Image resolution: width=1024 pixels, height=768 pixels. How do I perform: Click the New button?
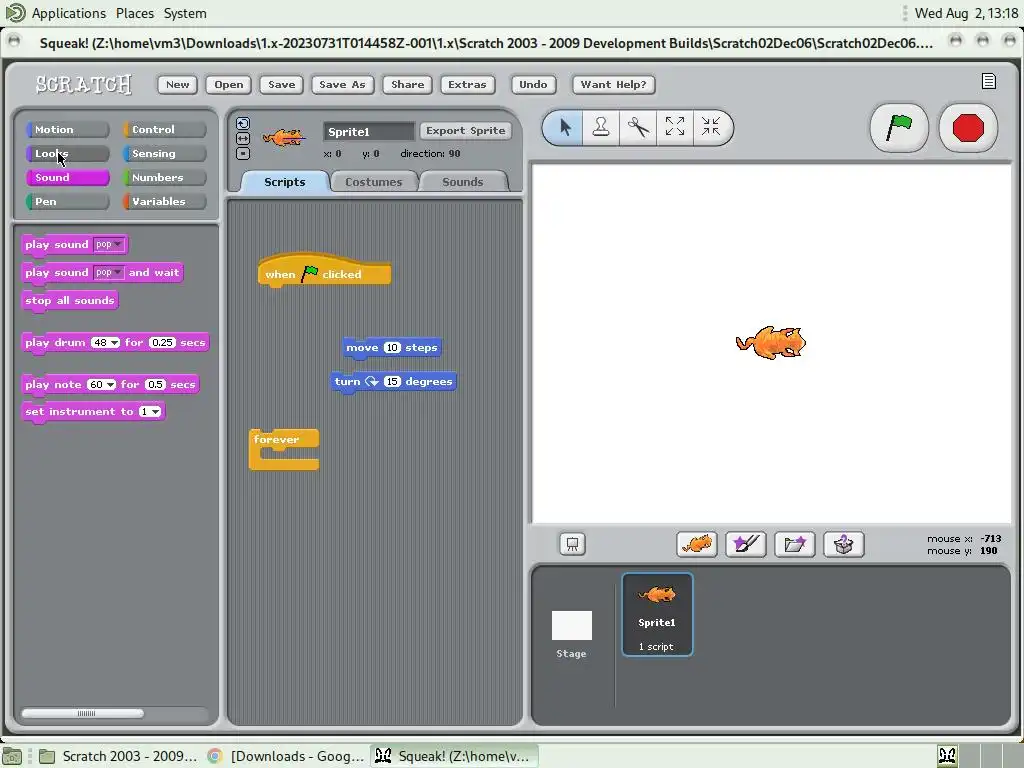click(178, 84)
